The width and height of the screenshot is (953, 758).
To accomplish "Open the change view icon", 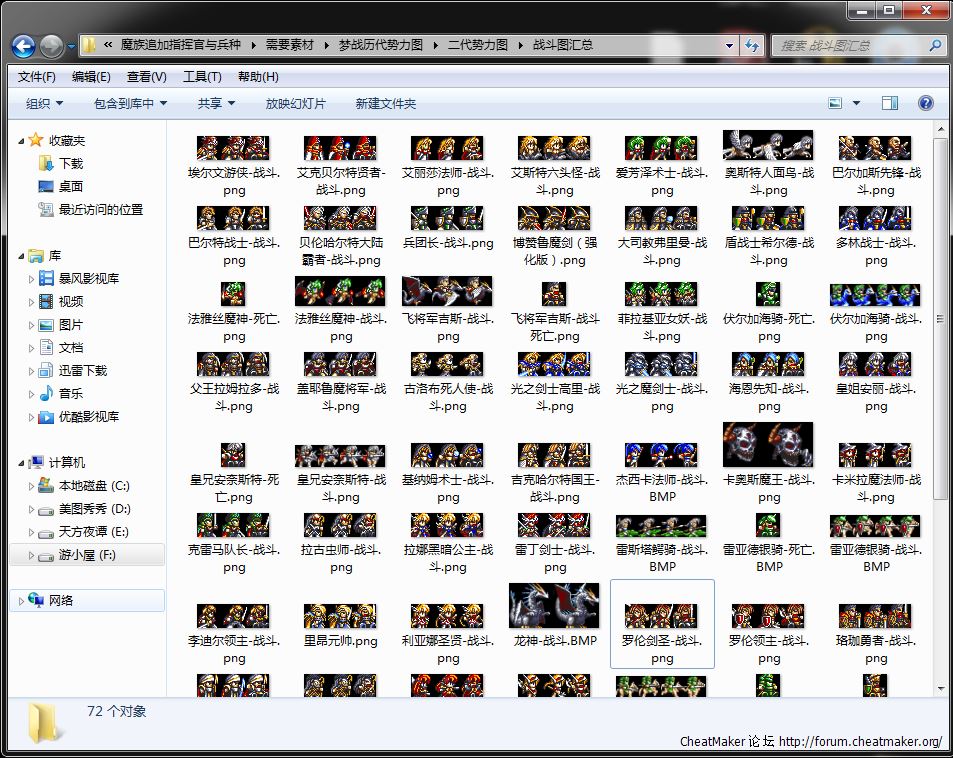I will (836, 103).
